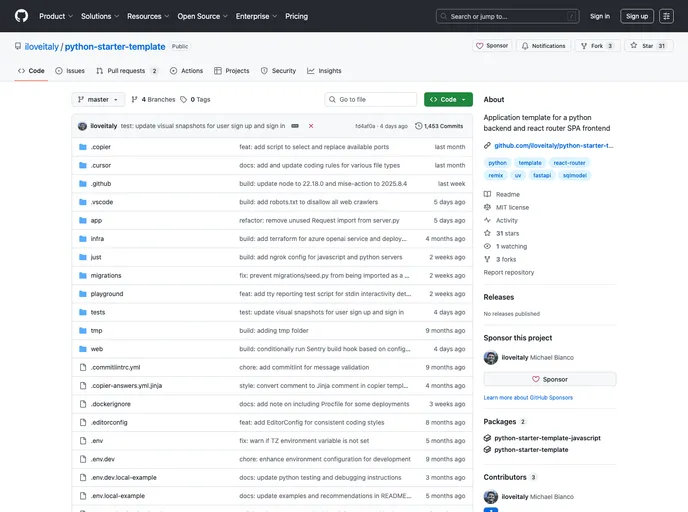688x512 pixels.
Task: Open the infra folder
Action: [x=97, y=239]
